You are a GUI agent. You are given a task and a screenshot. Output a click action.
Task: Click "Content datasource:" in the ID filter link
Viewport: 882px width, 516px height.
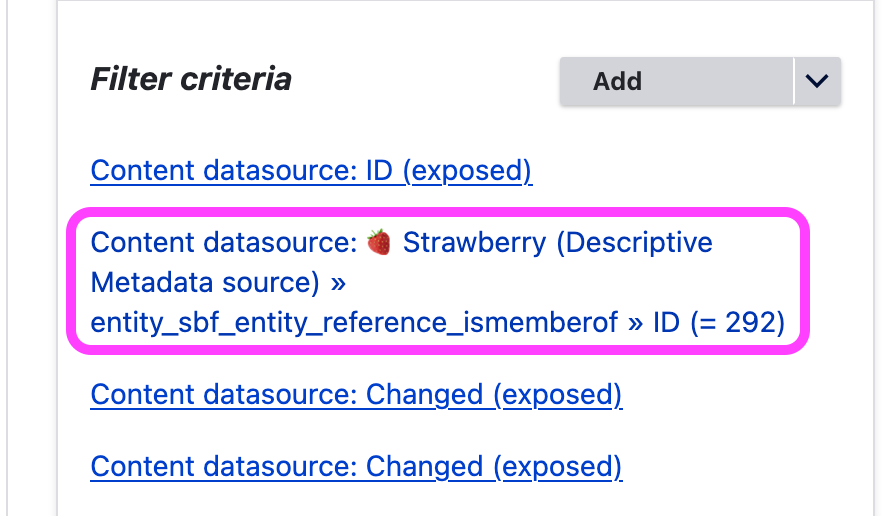pos(224,171)
